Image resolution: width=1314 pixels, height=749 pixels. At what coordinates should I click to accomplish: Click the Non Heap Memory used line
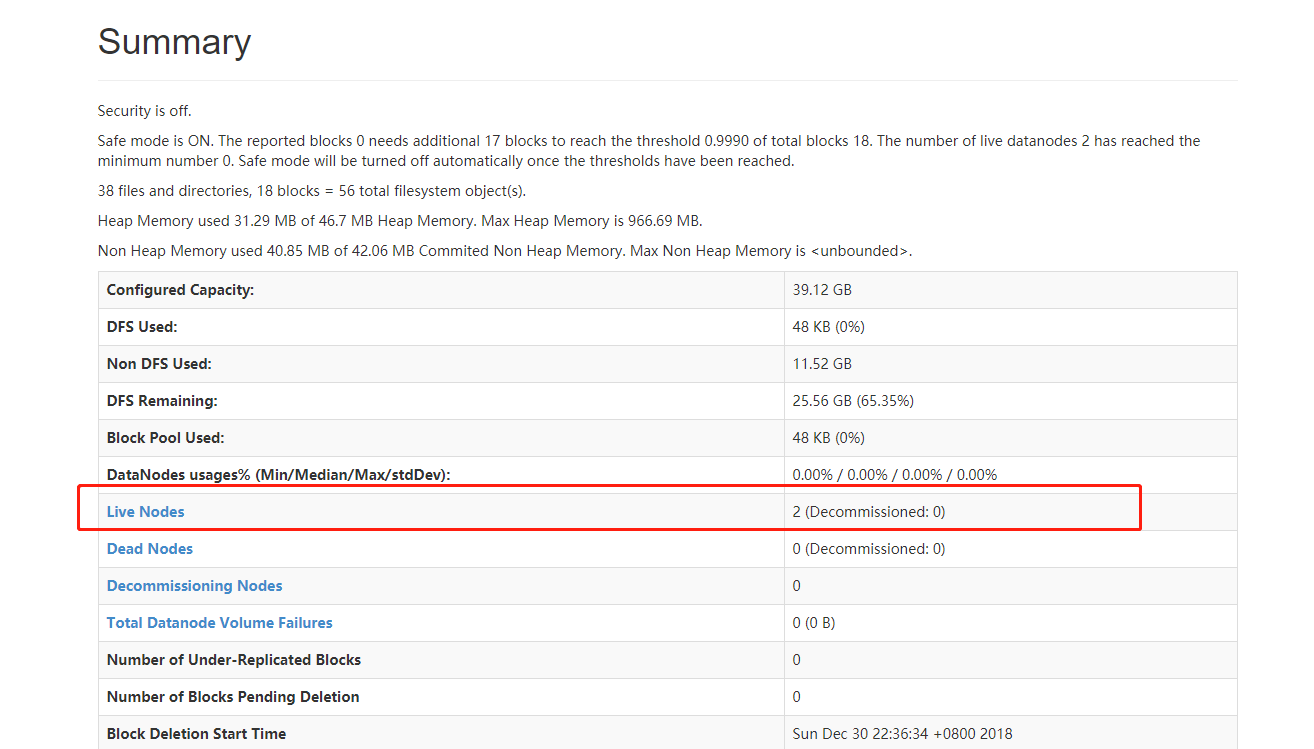[x=505, y=251]
